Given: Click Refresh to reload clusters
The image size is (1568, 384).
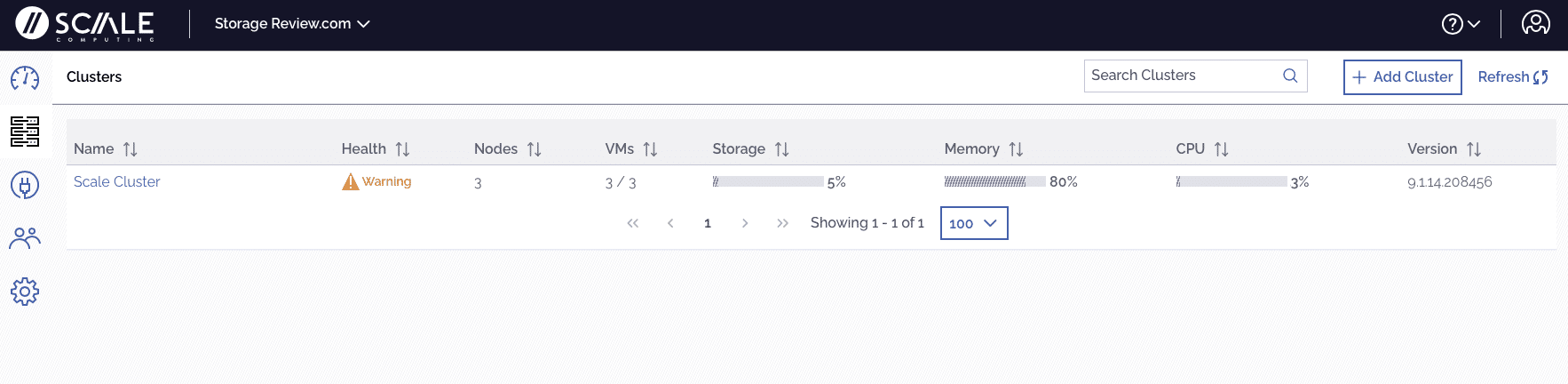Looking at the screenshot, I should [1513, 77].
